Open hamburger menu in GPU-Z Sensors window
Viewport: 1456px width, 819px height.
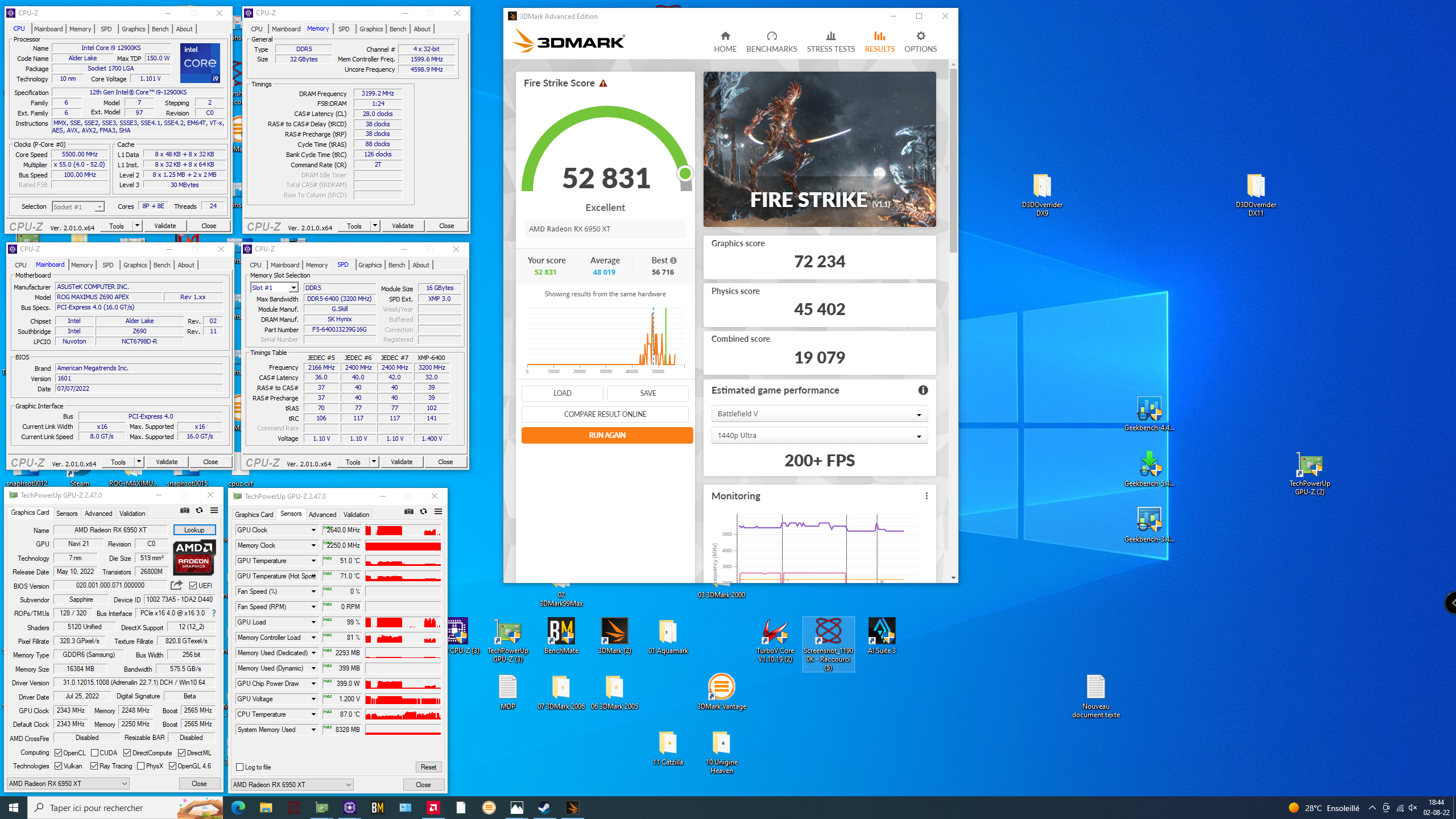(438, 511)
